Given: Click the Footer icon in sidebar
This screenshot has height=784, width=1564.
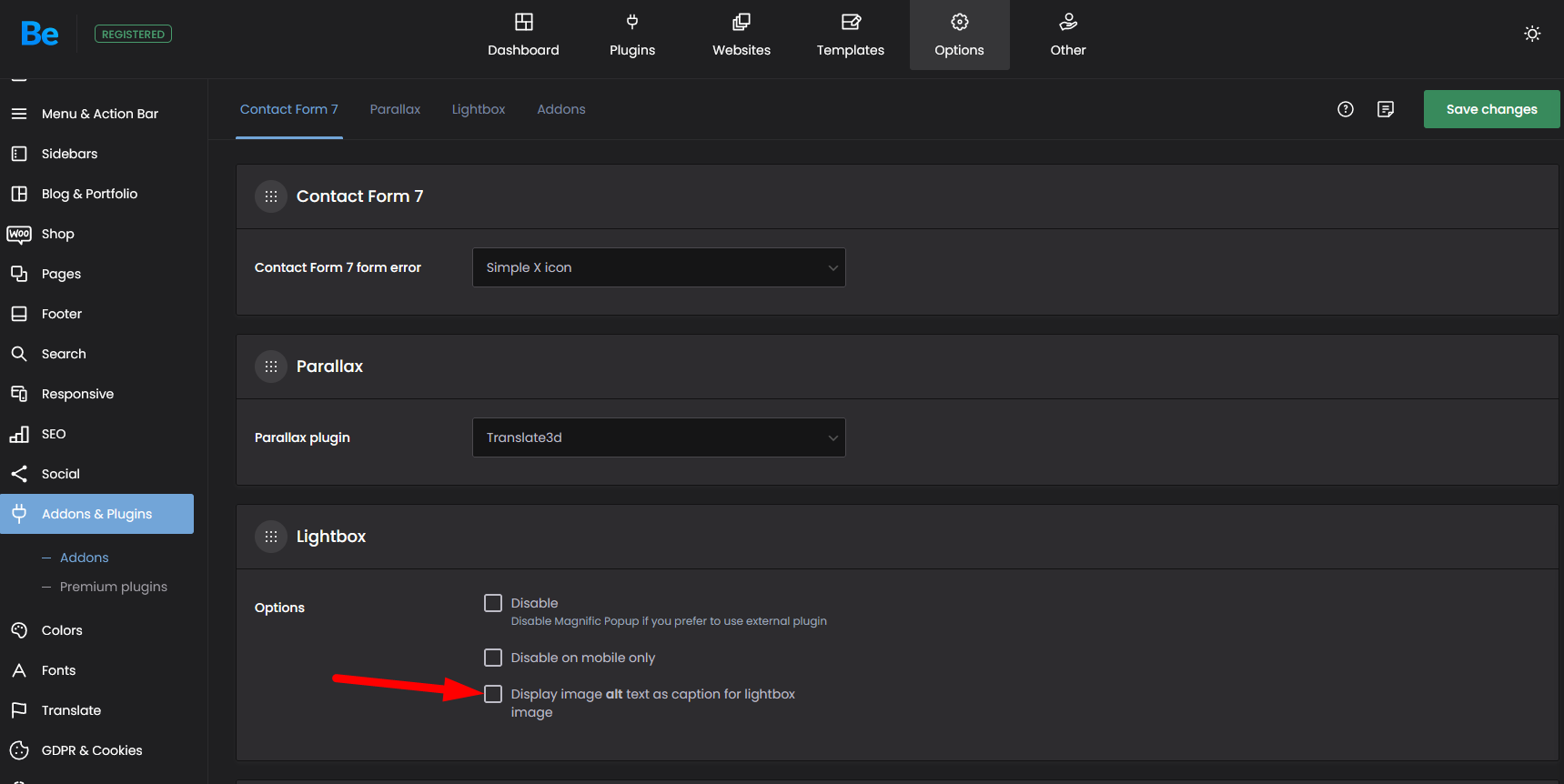Looking at the screenshot, I should click(x=19, y=314).
